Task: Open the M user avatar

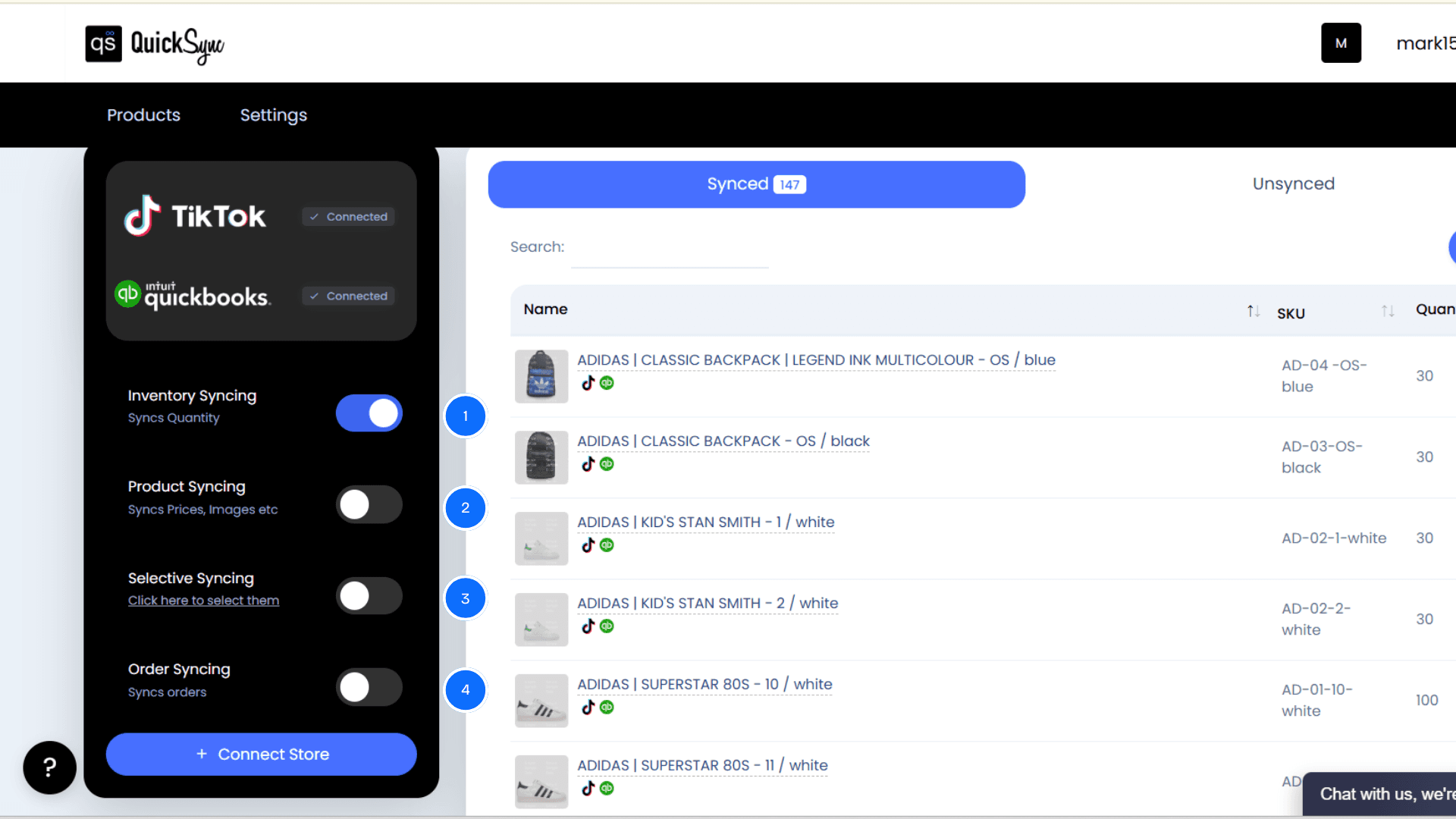Action: (x=1341, y=43)
